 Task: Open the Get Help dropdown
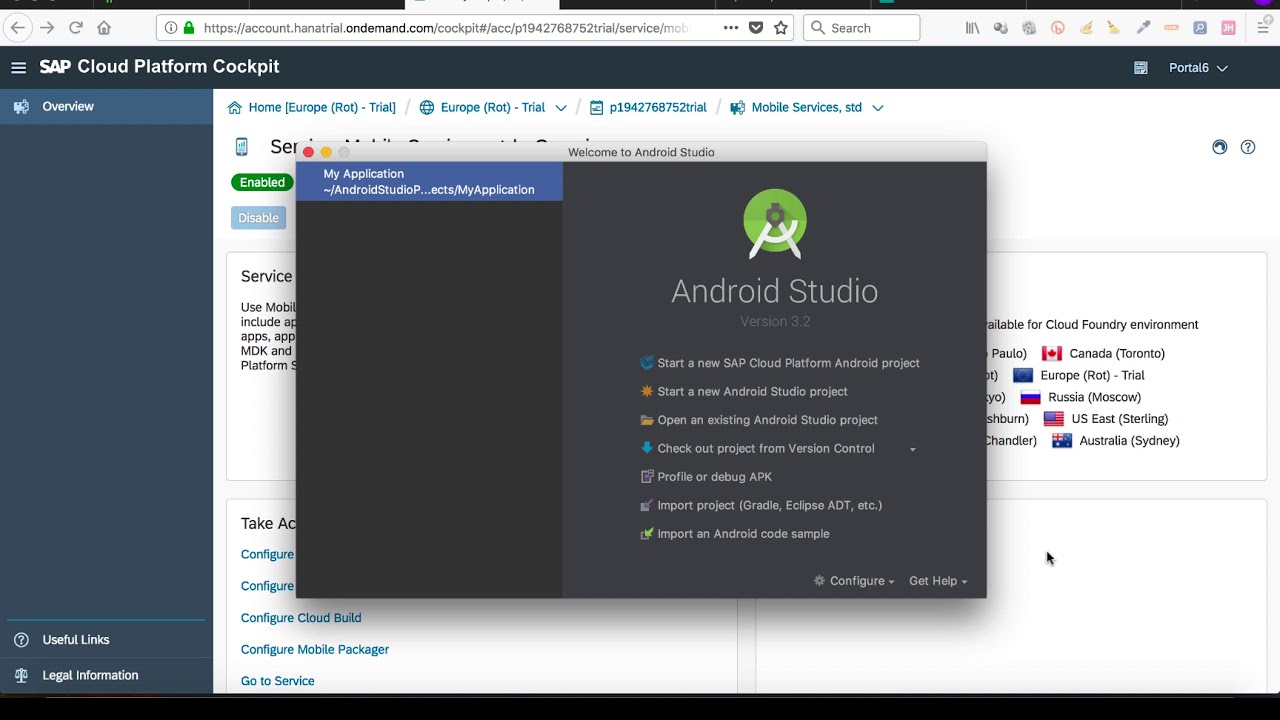pos(937,581)
